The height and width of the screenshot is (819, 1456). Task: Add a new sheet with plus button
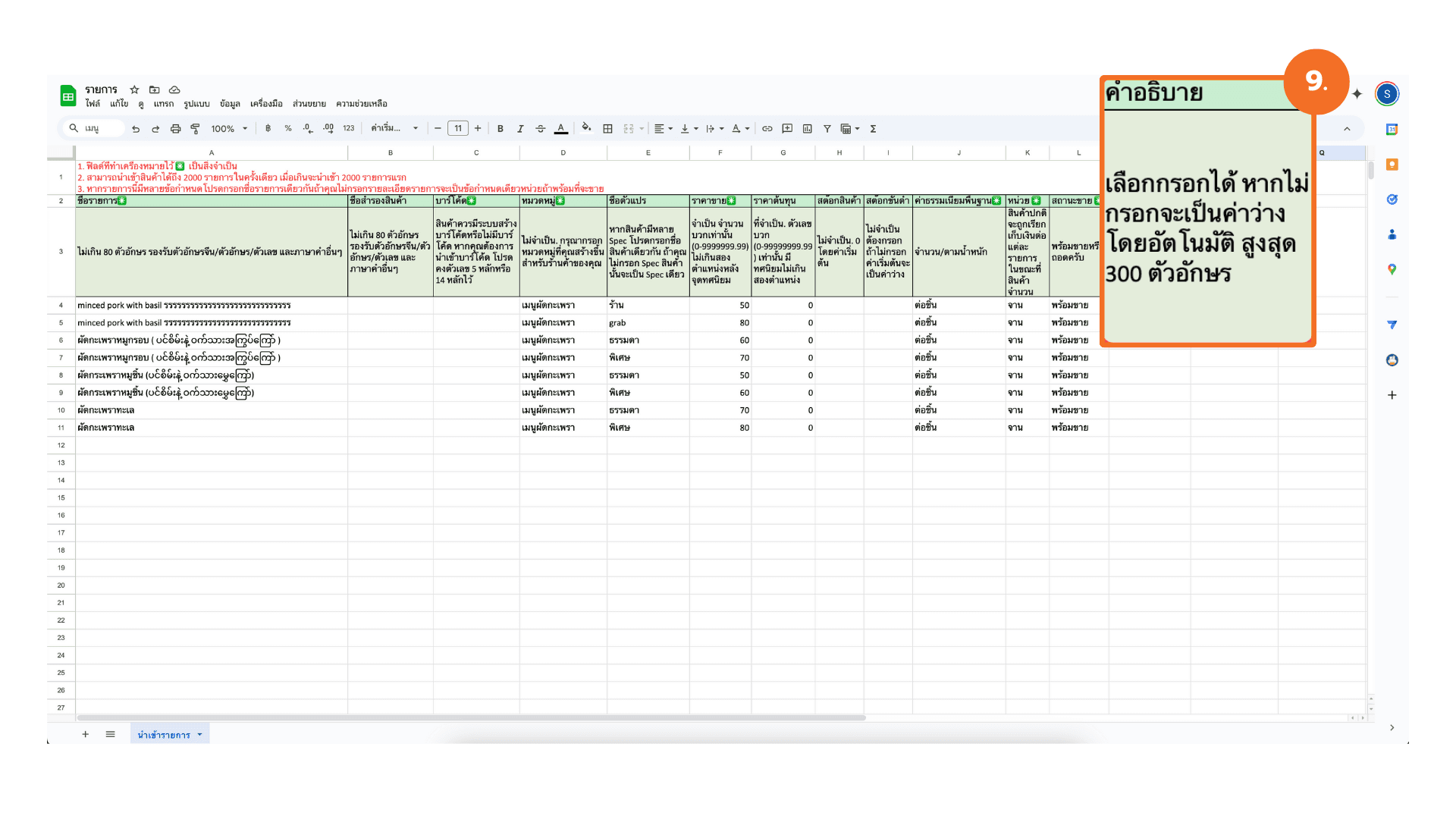86,734
